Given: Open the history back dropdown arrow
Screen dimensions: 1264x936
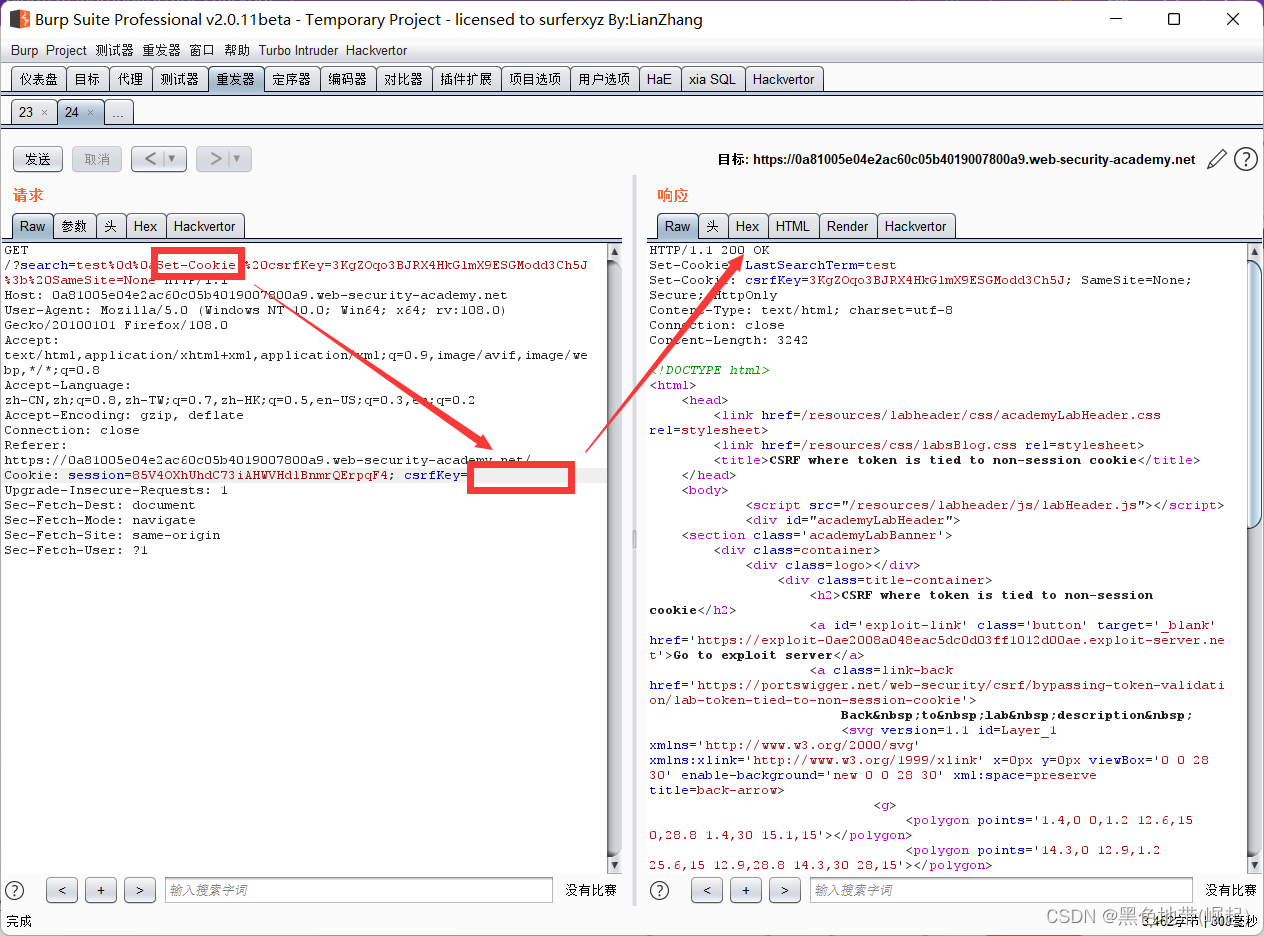Looking at the screenshot, I should pos(172,159).
